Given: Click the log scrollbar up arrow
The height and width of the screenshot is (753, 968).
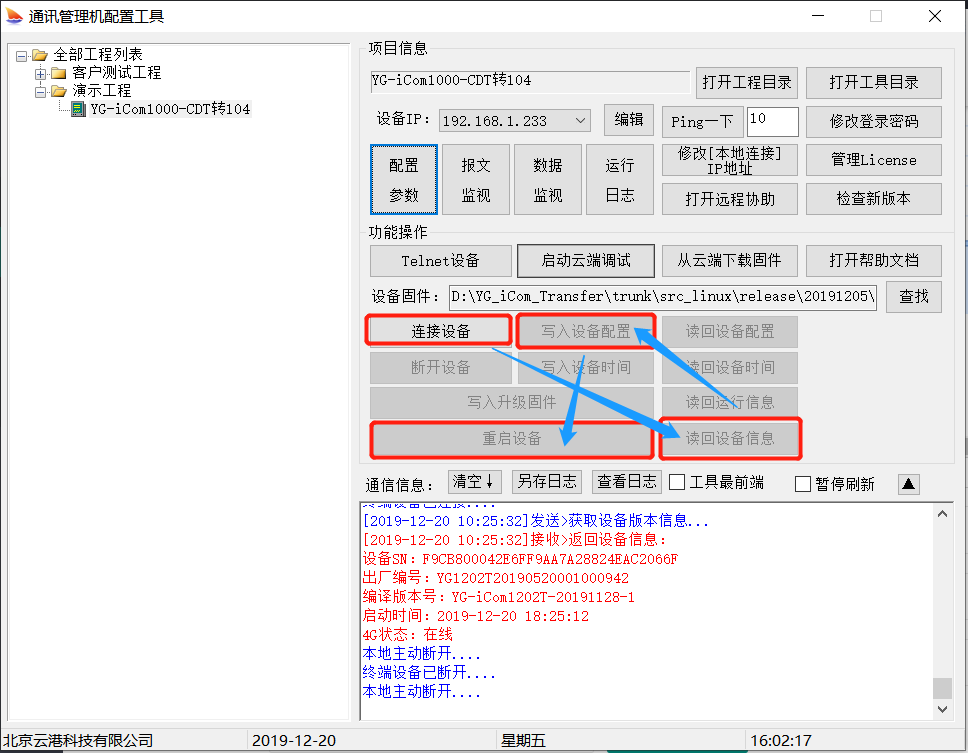Looking at the screenshot, I should point(942,514).
